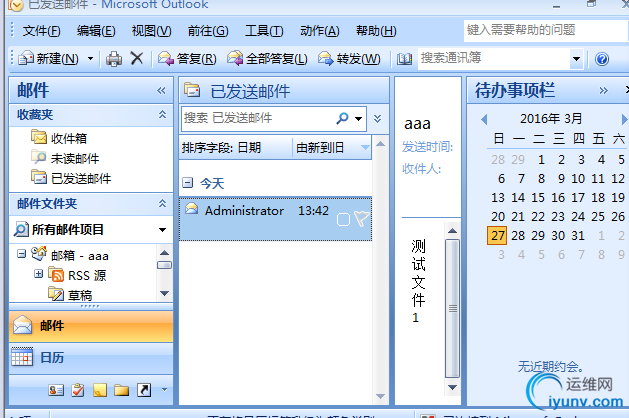Open the New item dropdown arrow
Screen dimensions: 629x418
point(91,59)
